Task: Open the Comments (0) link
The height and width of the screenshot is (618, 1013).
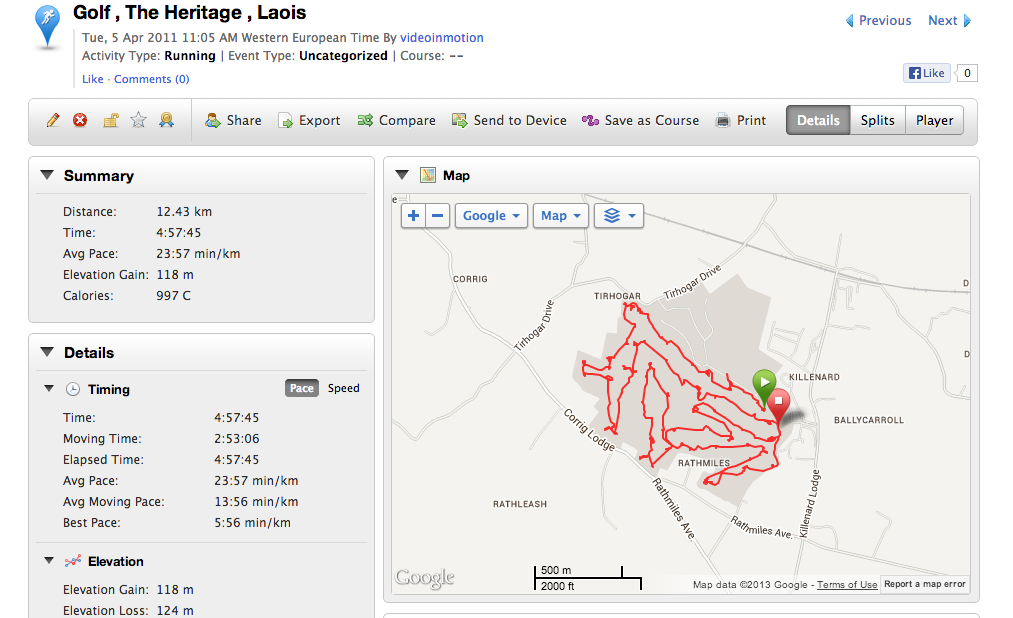Action: [152, 79]
